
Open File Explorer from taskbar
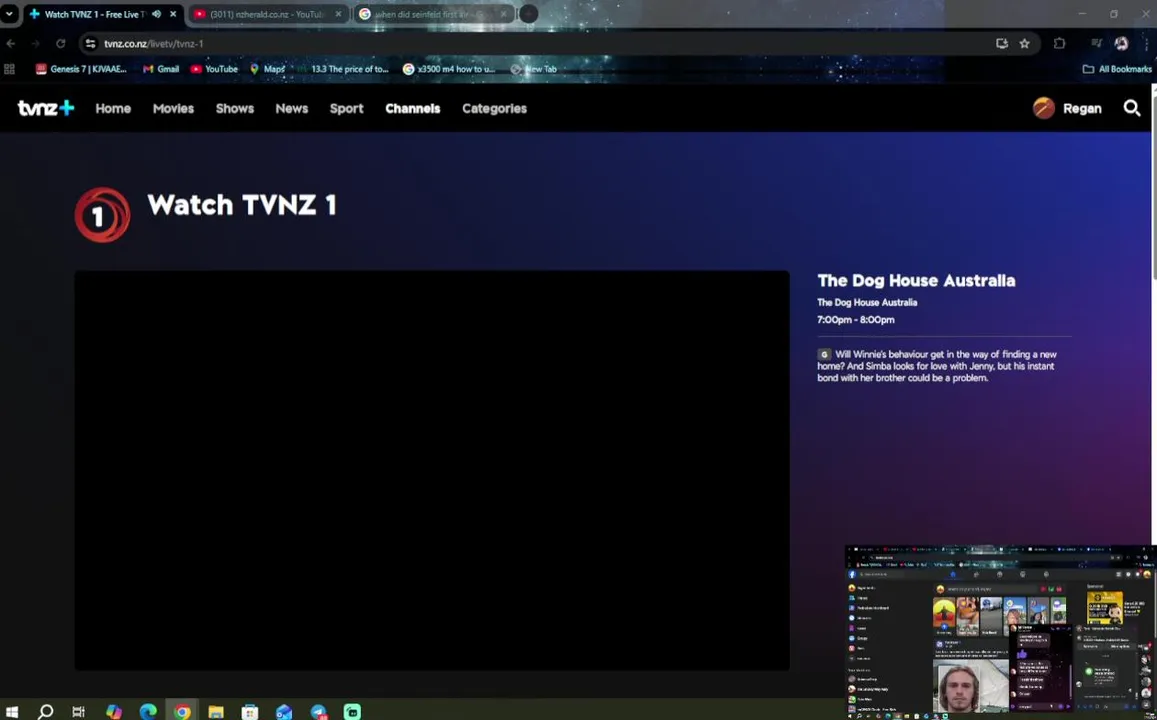click(x=215, y=712)
